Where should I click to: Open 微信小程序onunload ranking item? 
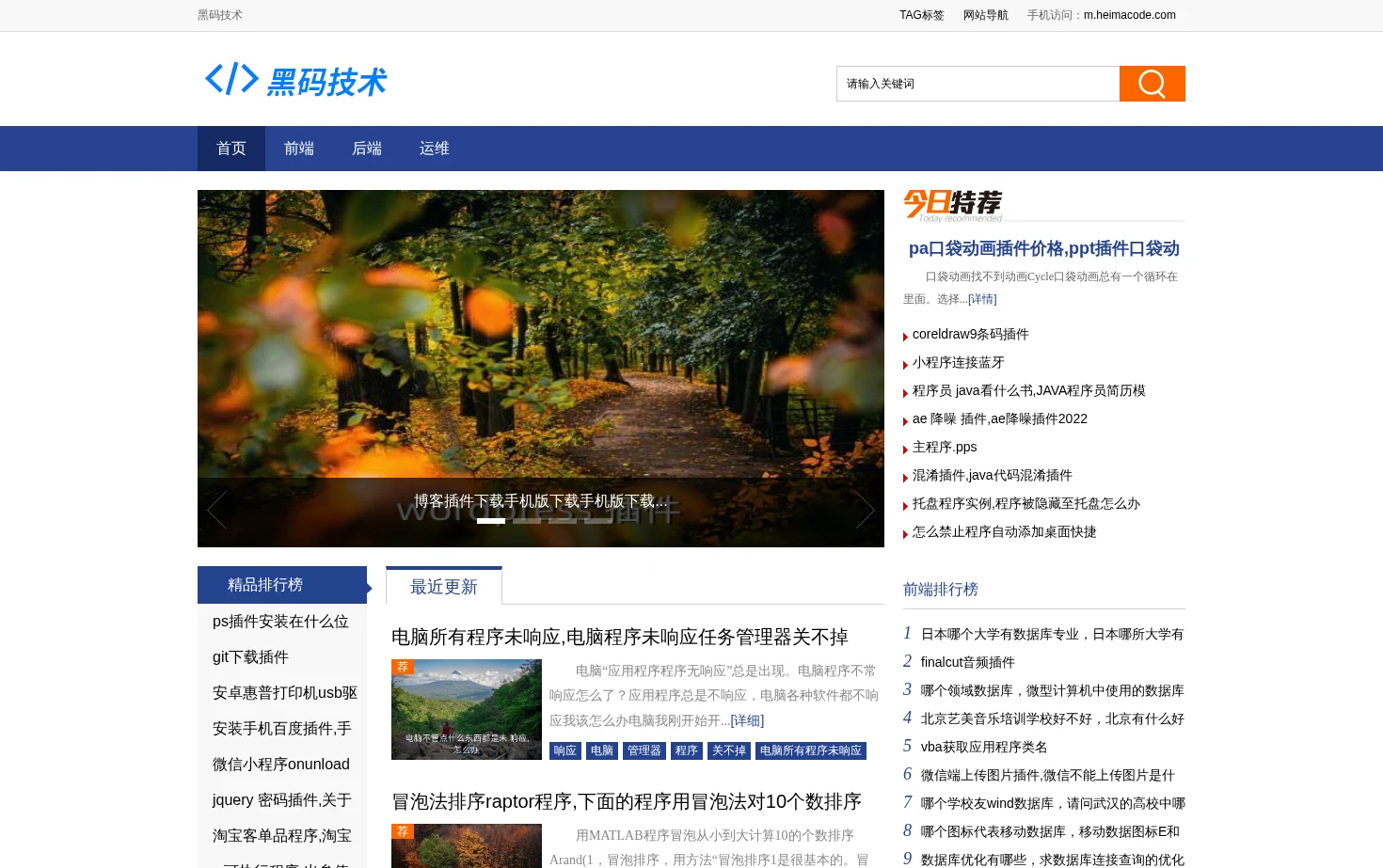pyautogui.click(x=281, y=765)
